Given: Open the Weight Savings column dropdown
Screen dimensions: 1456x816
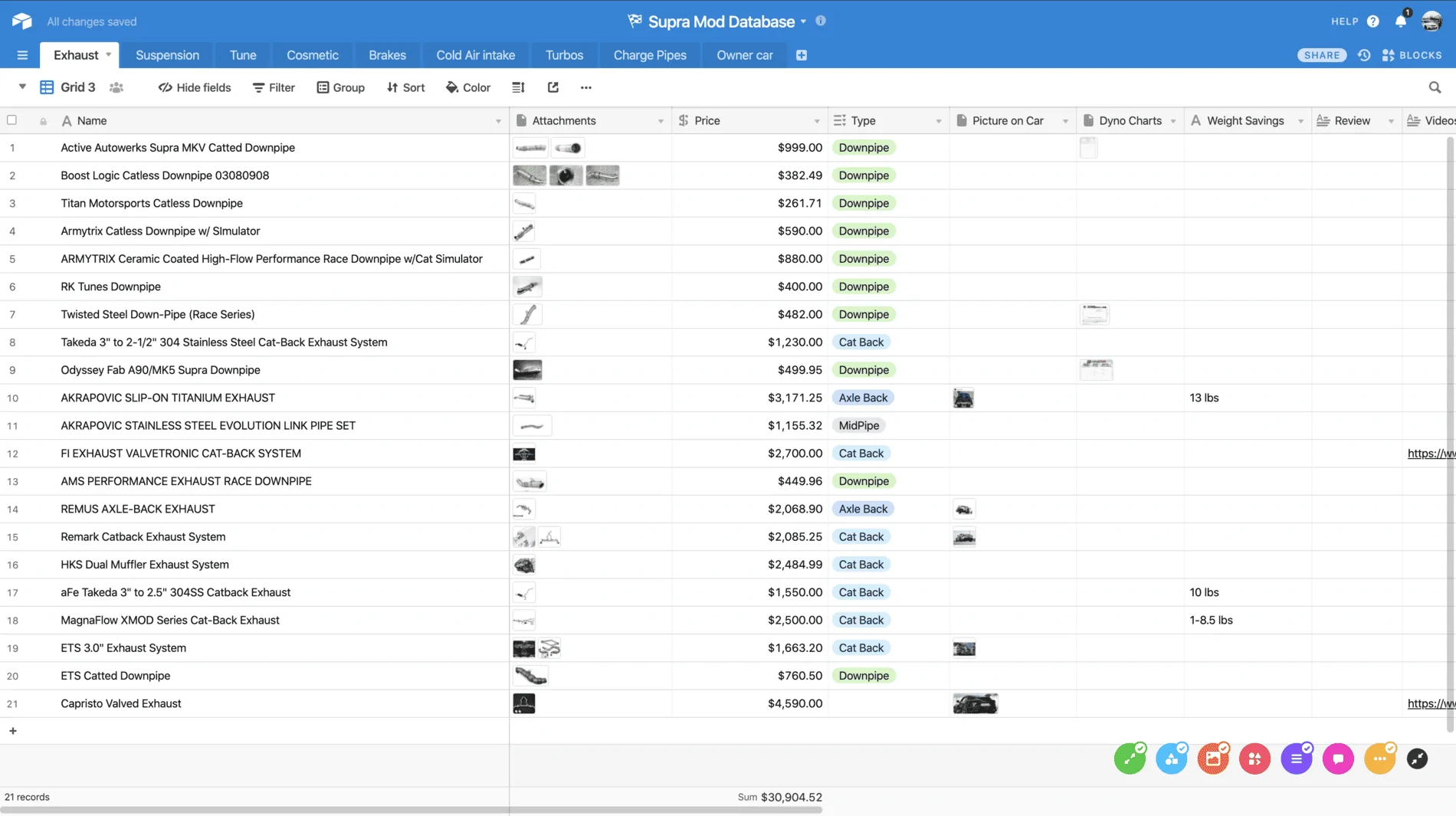Looking at the screenshot, I should coord(1300,121).
